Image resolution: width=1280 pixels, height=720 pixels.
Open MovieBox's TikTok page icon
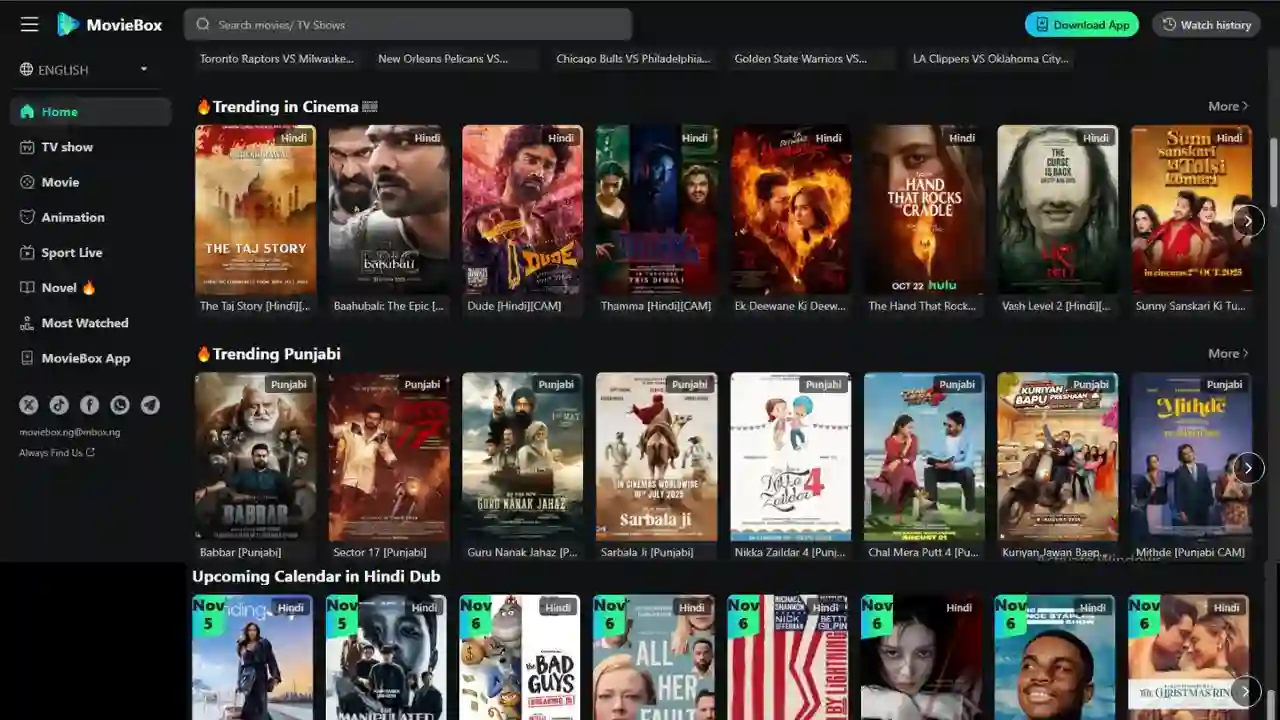[59, 405]
